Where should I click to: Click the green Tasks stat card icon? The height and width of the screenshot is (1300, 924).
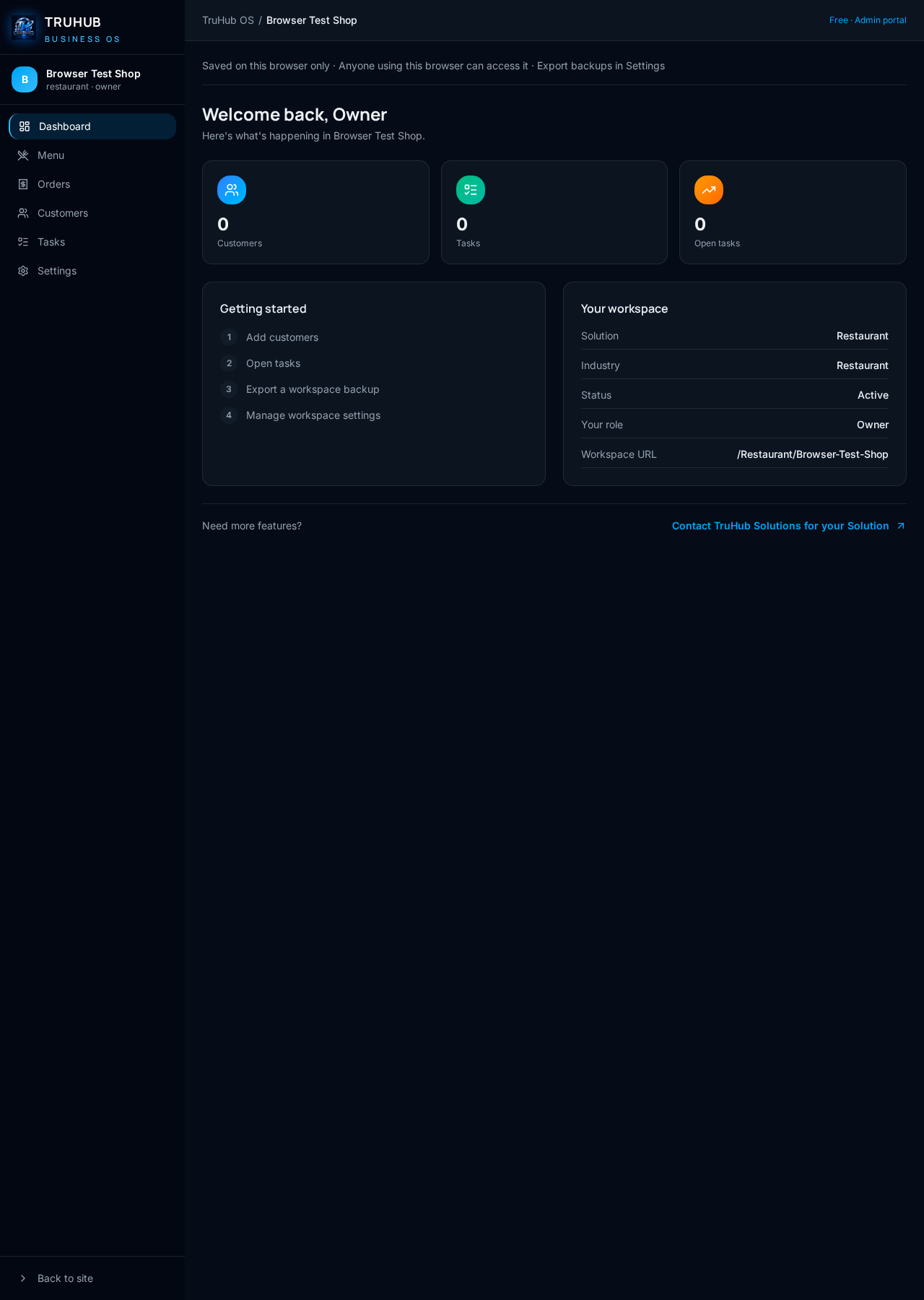[471, 190]
